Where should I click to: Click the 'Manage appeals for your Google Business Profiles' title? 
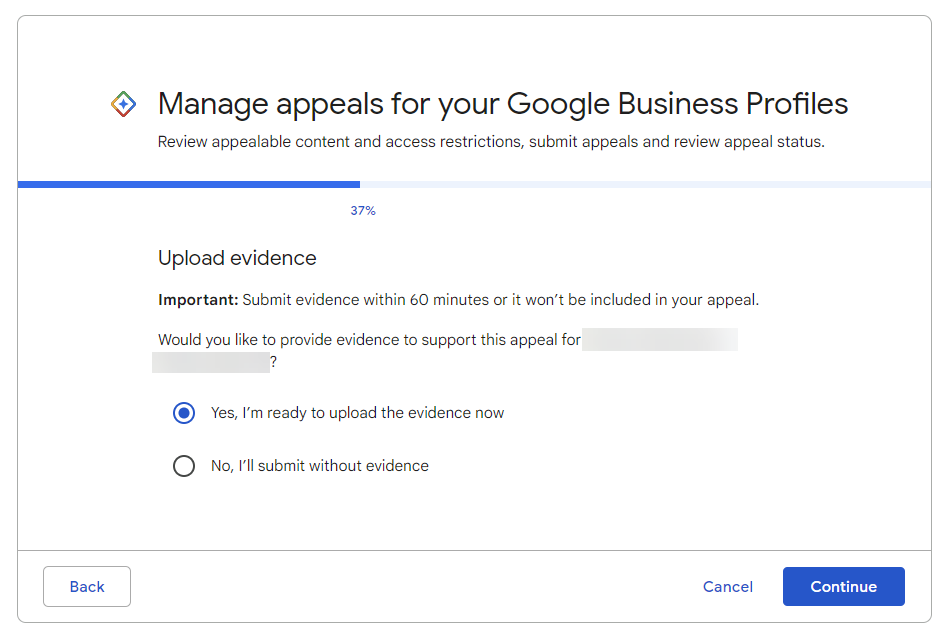(503, 104)
